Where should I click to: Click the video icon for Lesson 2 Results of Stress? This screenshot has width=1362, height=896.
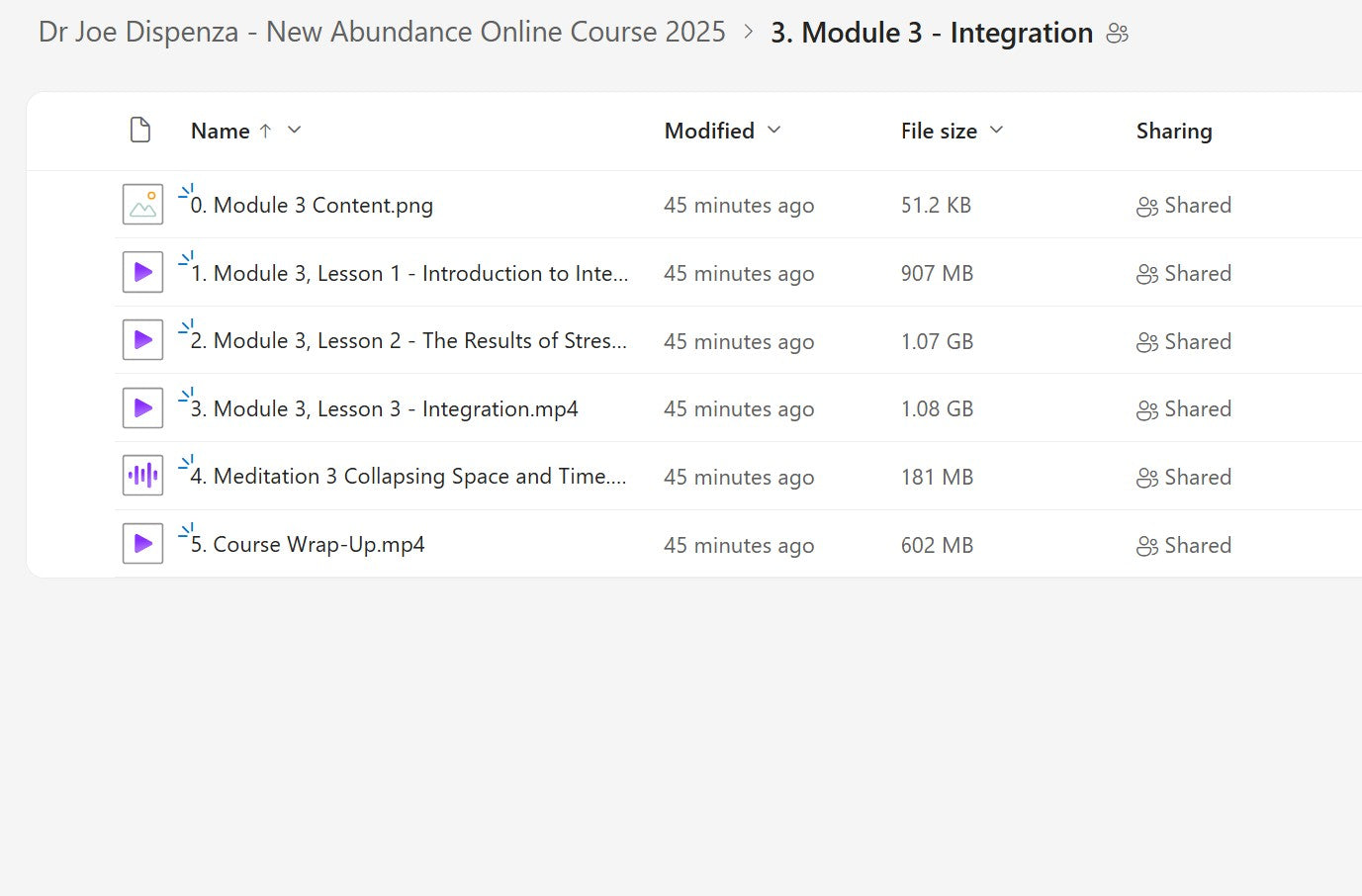(x=142, y=340)
